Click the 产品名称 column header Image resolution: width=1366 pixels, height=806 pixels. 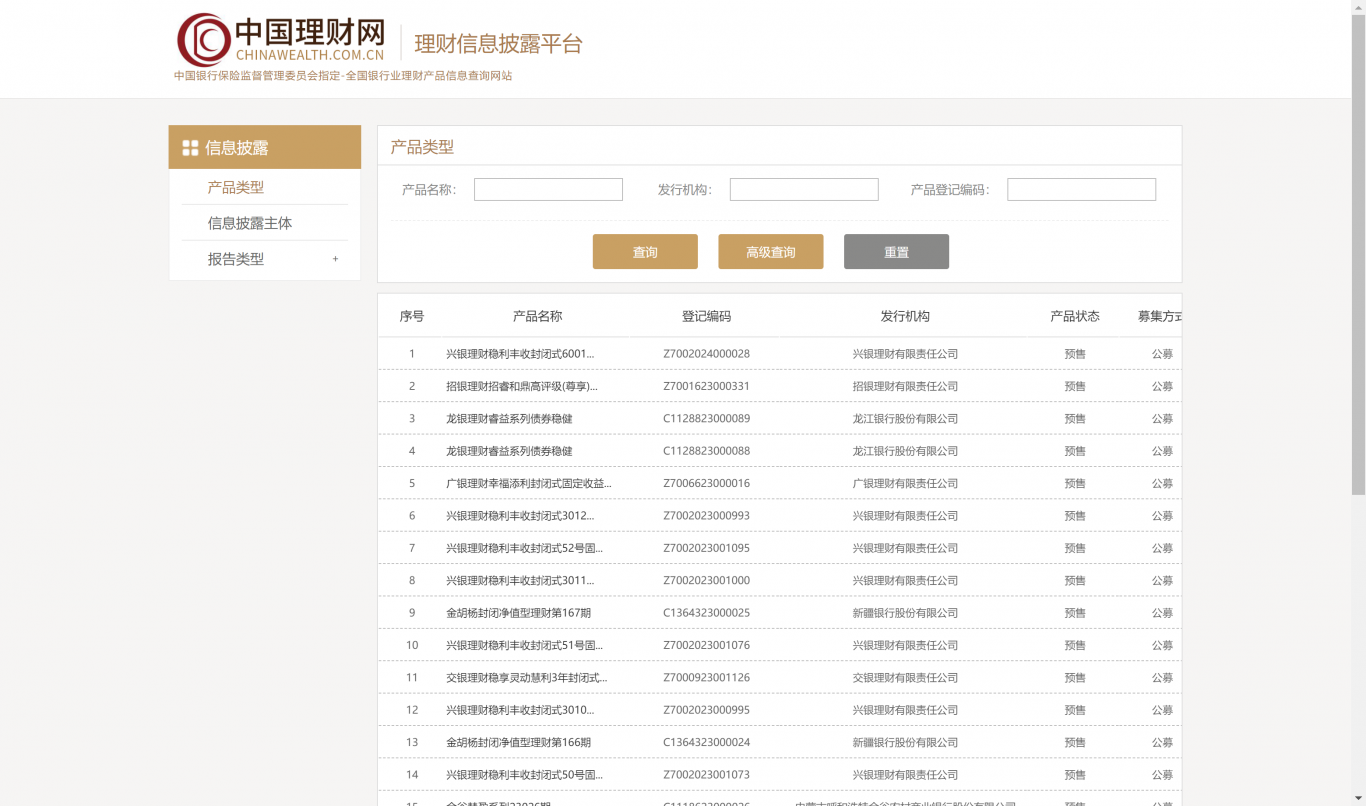click(538, 316)
